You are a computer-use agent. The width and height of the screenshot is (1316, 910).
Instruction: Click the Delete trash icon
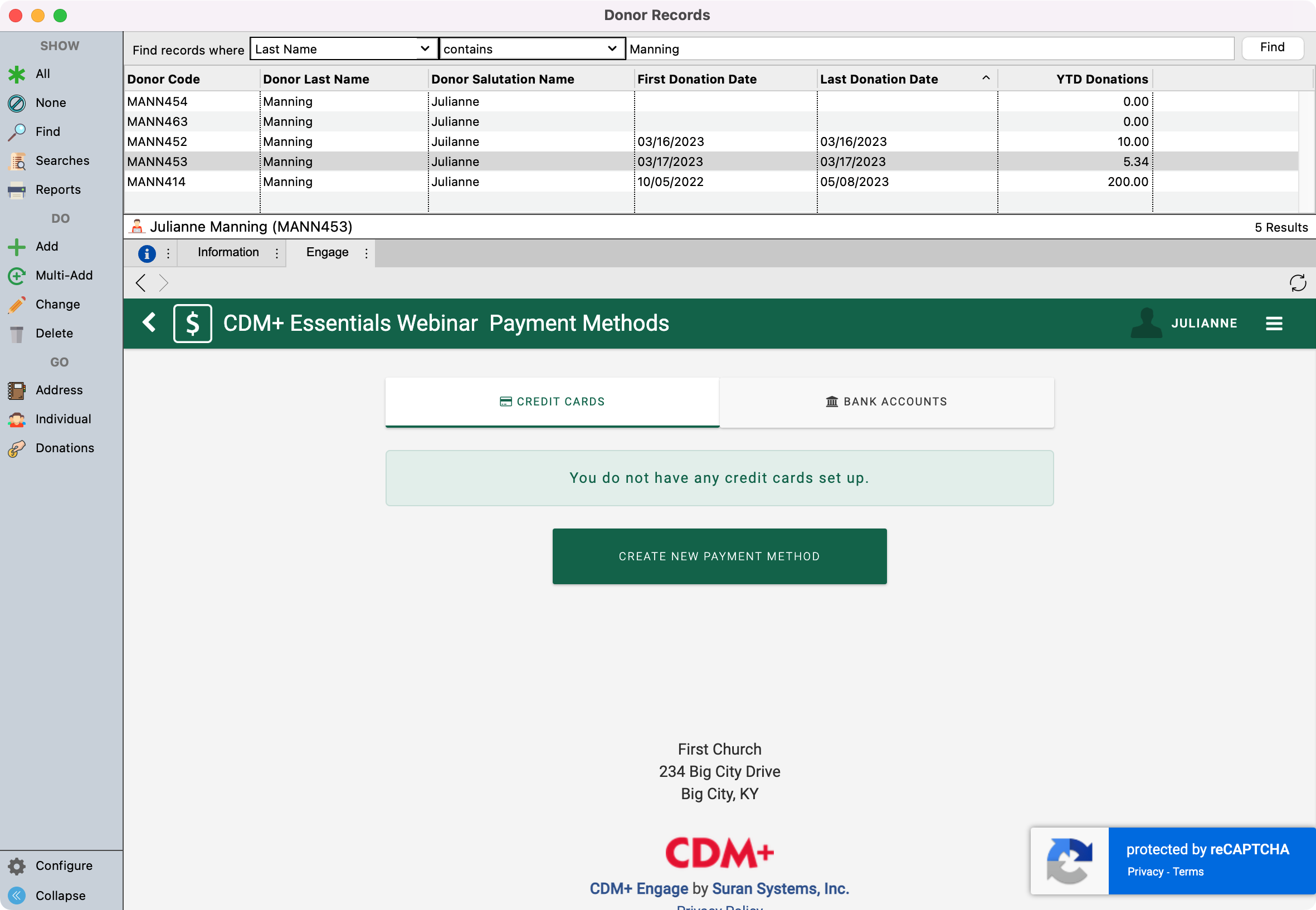17,334
